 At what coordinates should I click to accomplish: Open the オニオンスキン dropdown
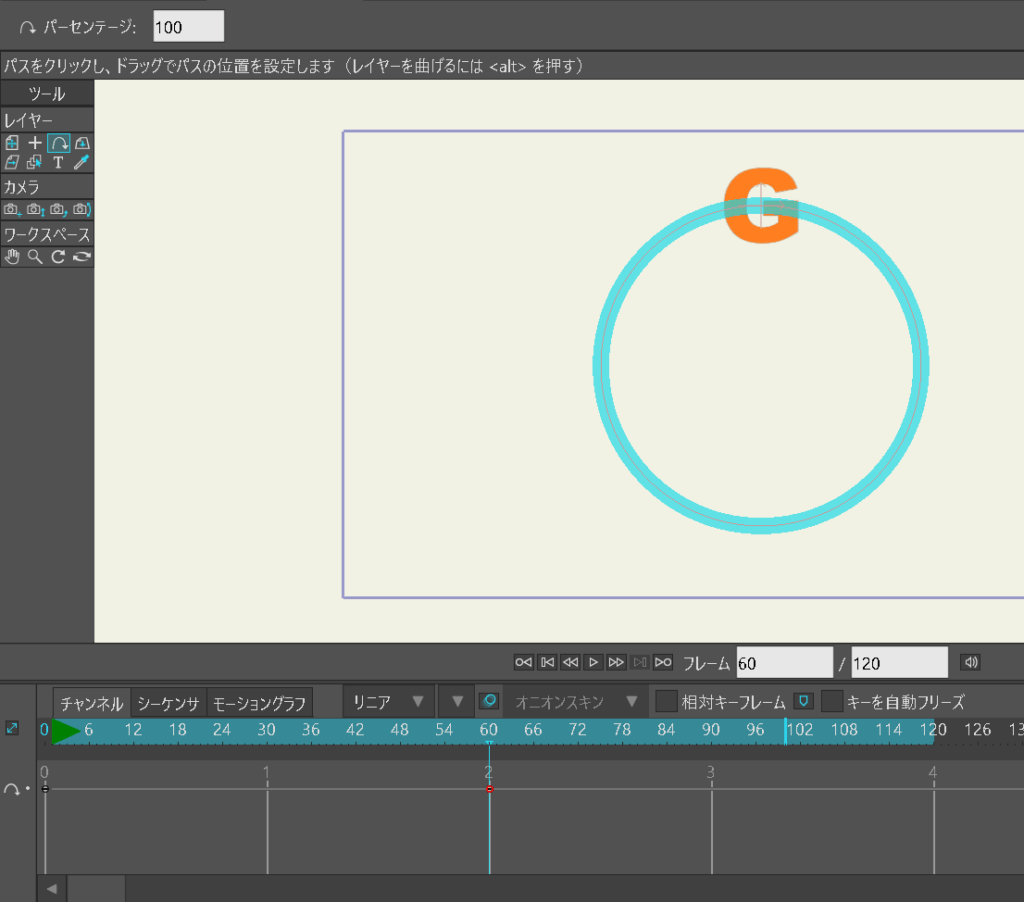(575, 702)
